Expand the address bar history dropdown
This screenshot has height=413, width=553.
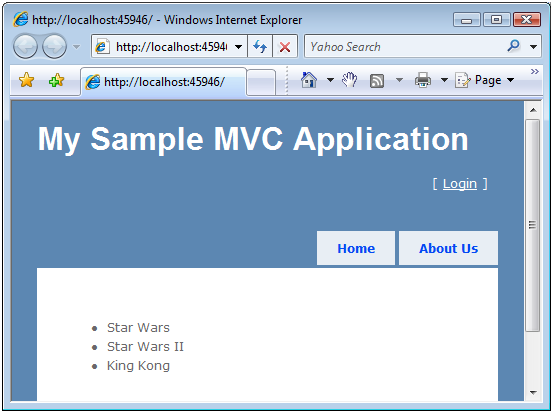pyautogui.click(x=239, y=47)
